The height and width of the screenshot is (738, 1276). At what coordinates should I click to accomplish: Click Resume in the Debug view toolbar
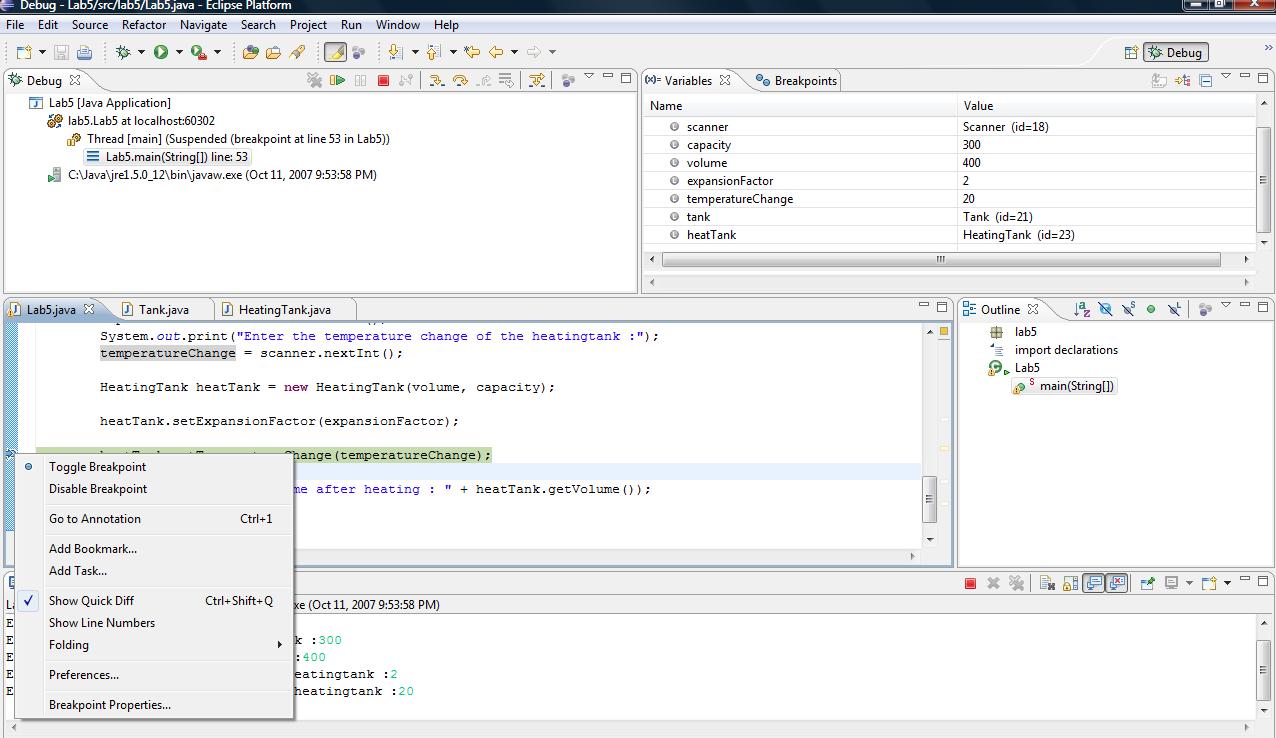(x=338, y=81)
